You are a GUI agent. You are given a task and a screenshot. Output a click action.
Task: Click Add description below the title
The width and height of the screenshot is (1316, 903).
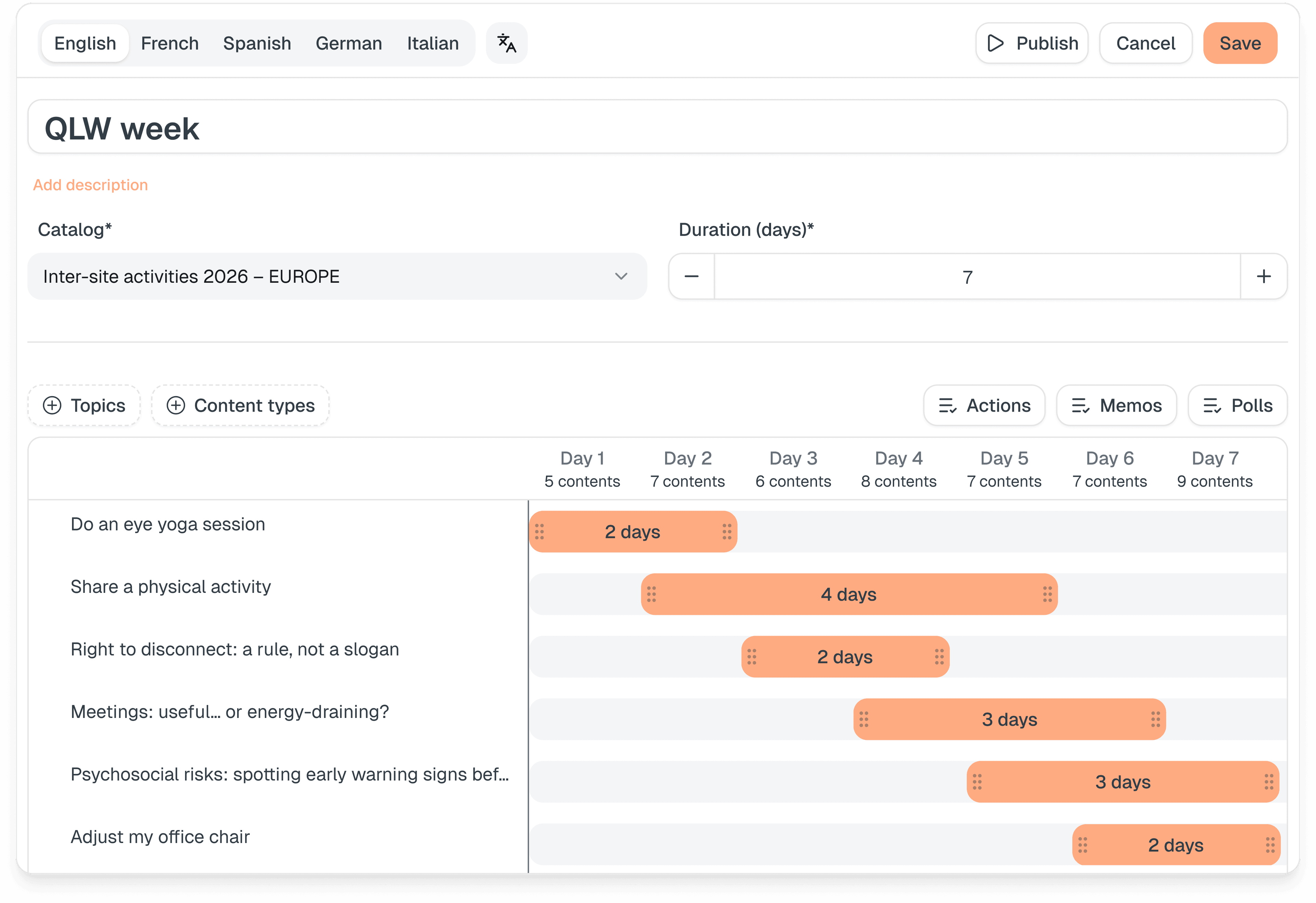point(90,185)
